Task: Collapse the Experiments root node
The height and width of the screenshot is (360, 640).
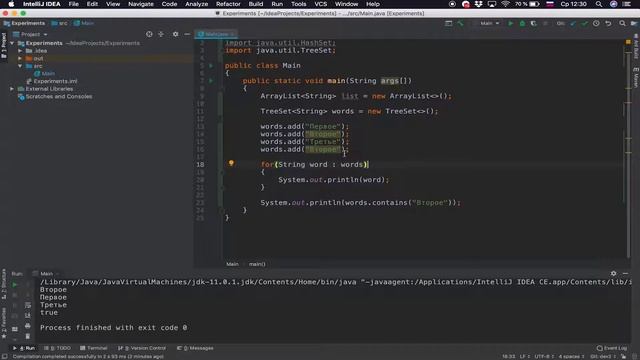Action: [x=12, y=43]
